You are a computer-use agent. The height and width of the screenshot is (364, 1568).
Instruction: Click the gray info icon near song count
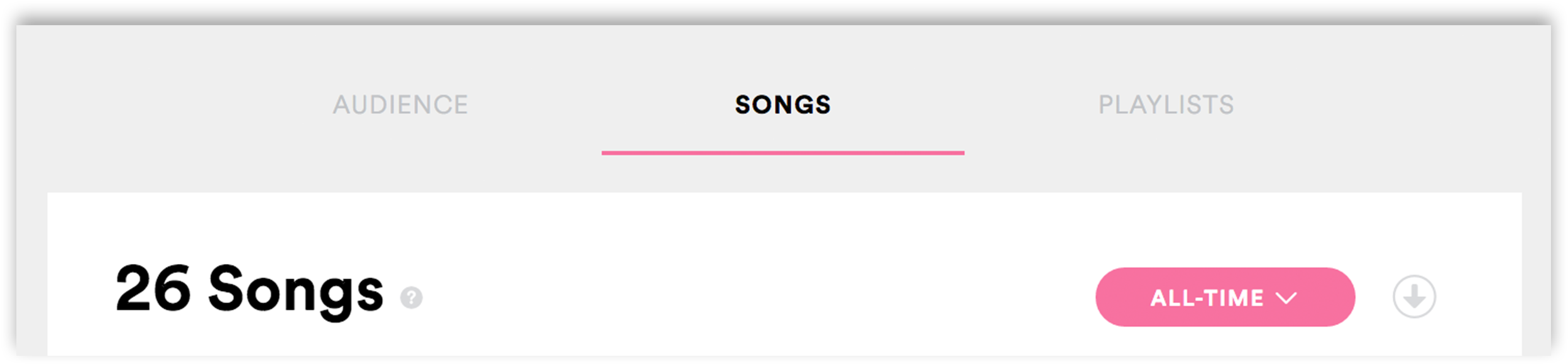tap(412, 297)
